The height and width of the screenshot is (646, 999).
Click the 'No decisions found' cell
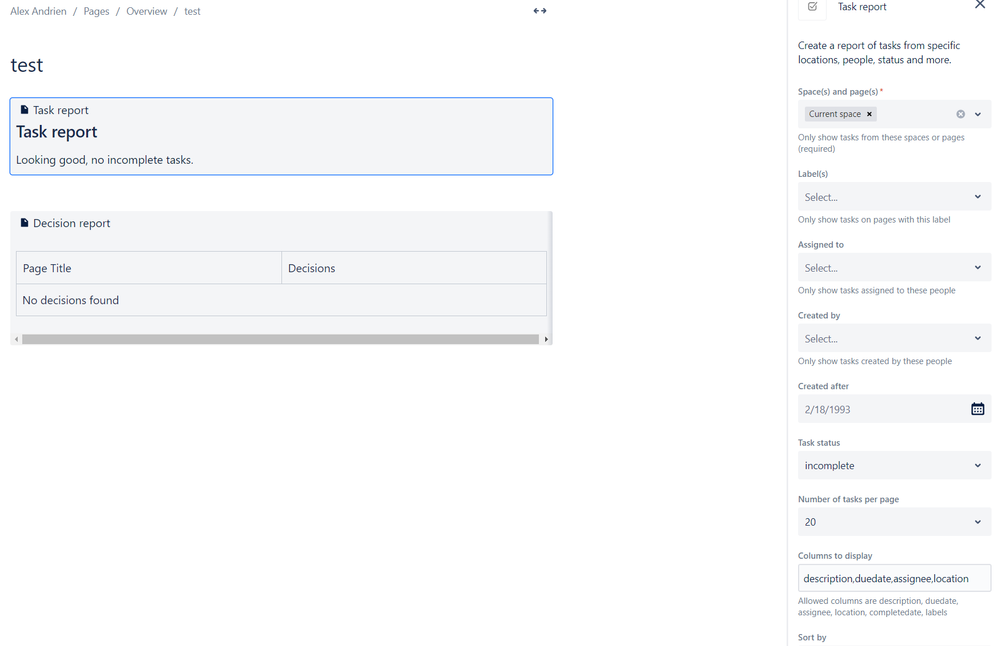coord(281,300)
